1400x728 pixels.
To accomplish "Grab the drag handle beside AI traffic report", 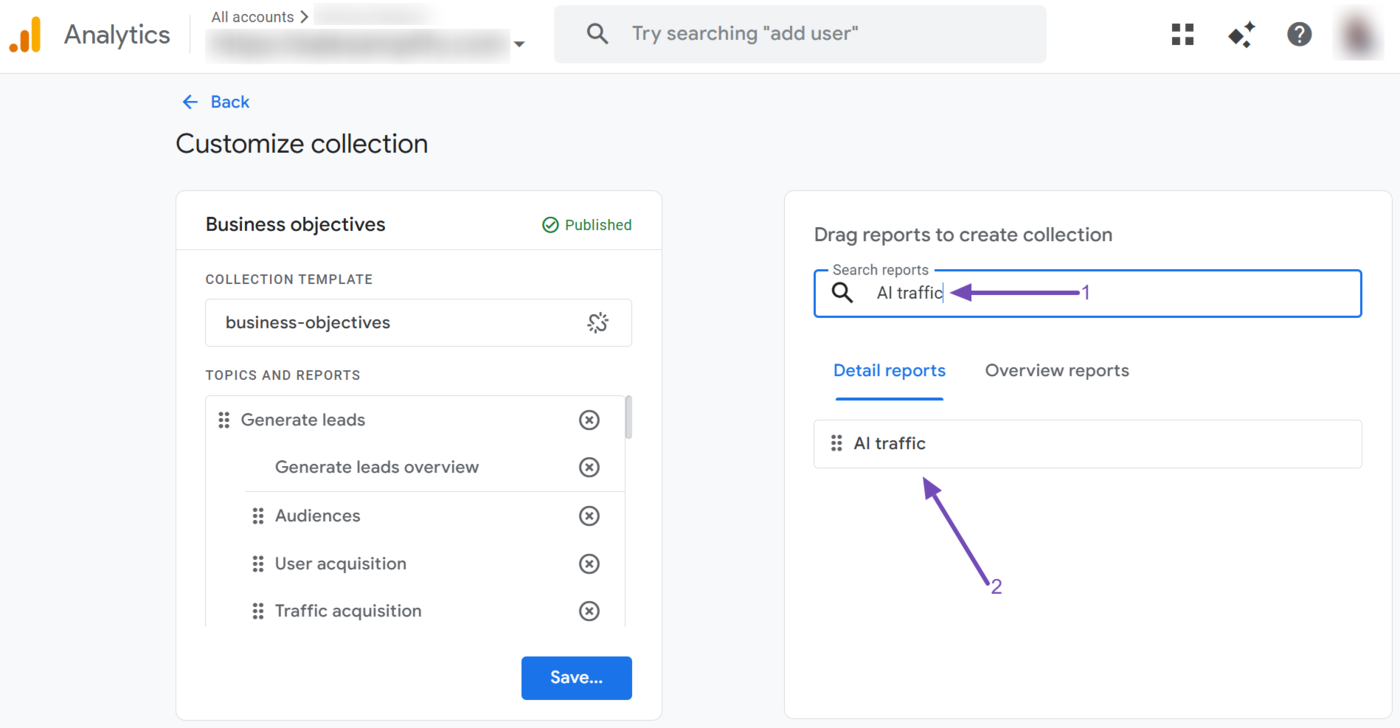I will click(838, 443).
